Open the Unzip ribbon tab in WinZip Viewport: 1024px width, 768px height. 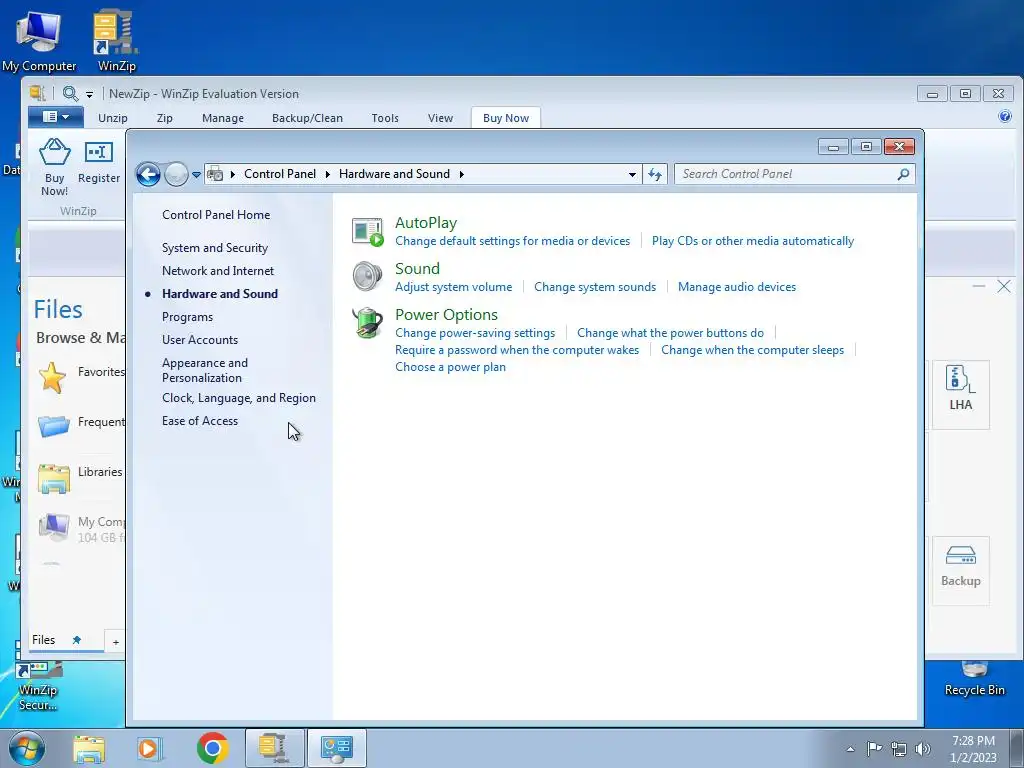pos(113,118)
